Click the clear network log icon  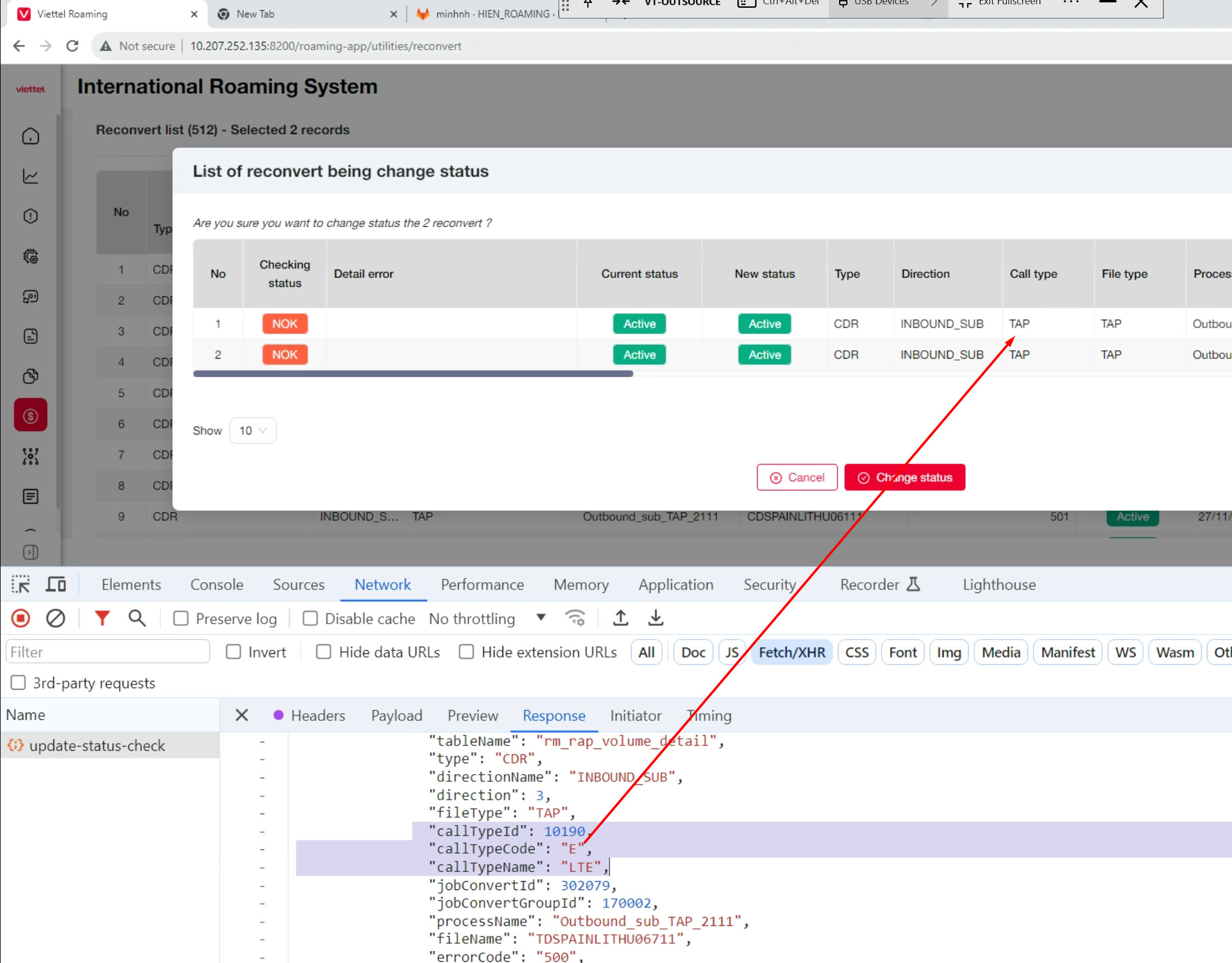coord(56,618)
